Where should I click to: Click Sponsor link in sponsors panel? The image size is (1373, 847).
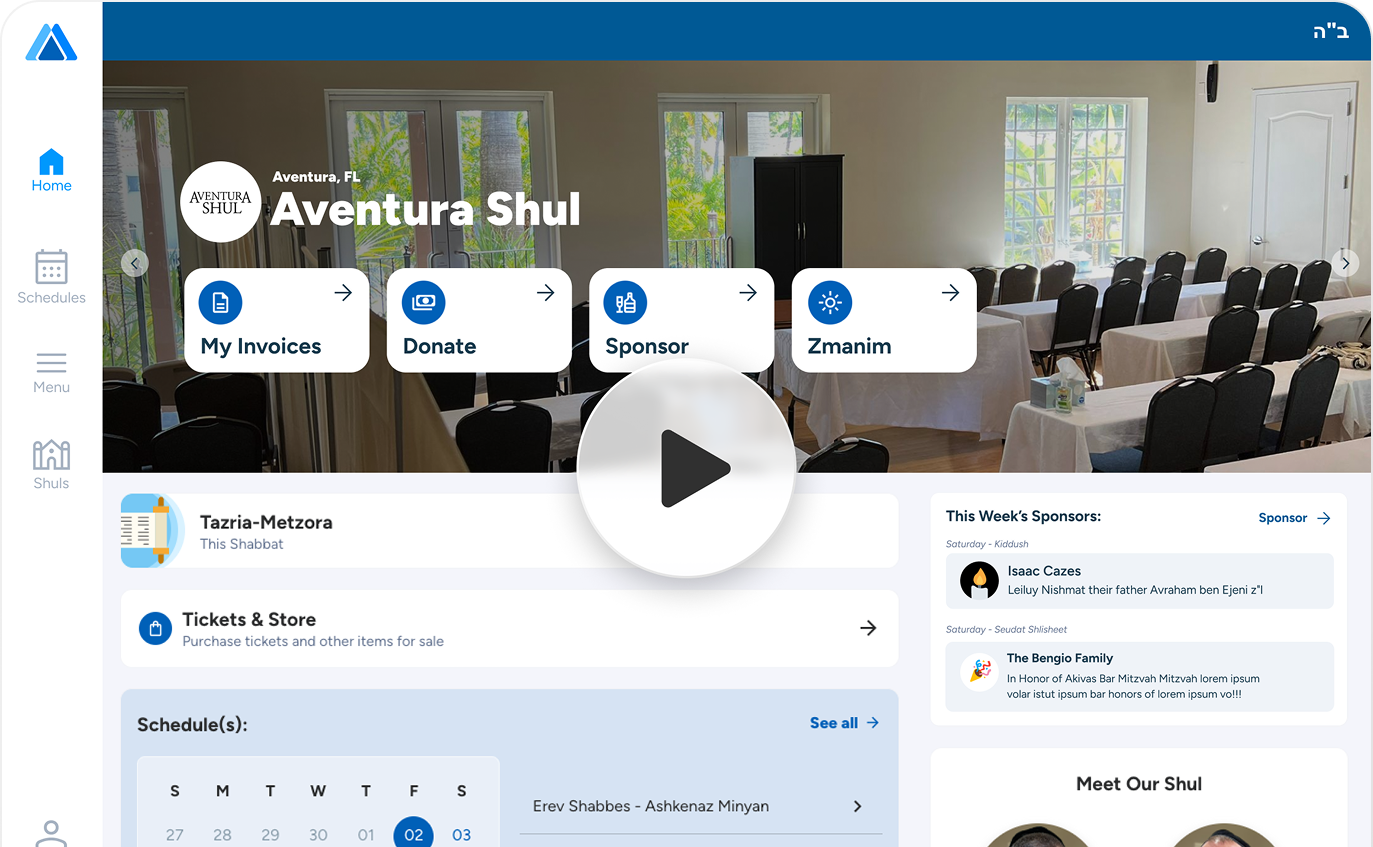pyautogui.click(x=1294, y=518)
